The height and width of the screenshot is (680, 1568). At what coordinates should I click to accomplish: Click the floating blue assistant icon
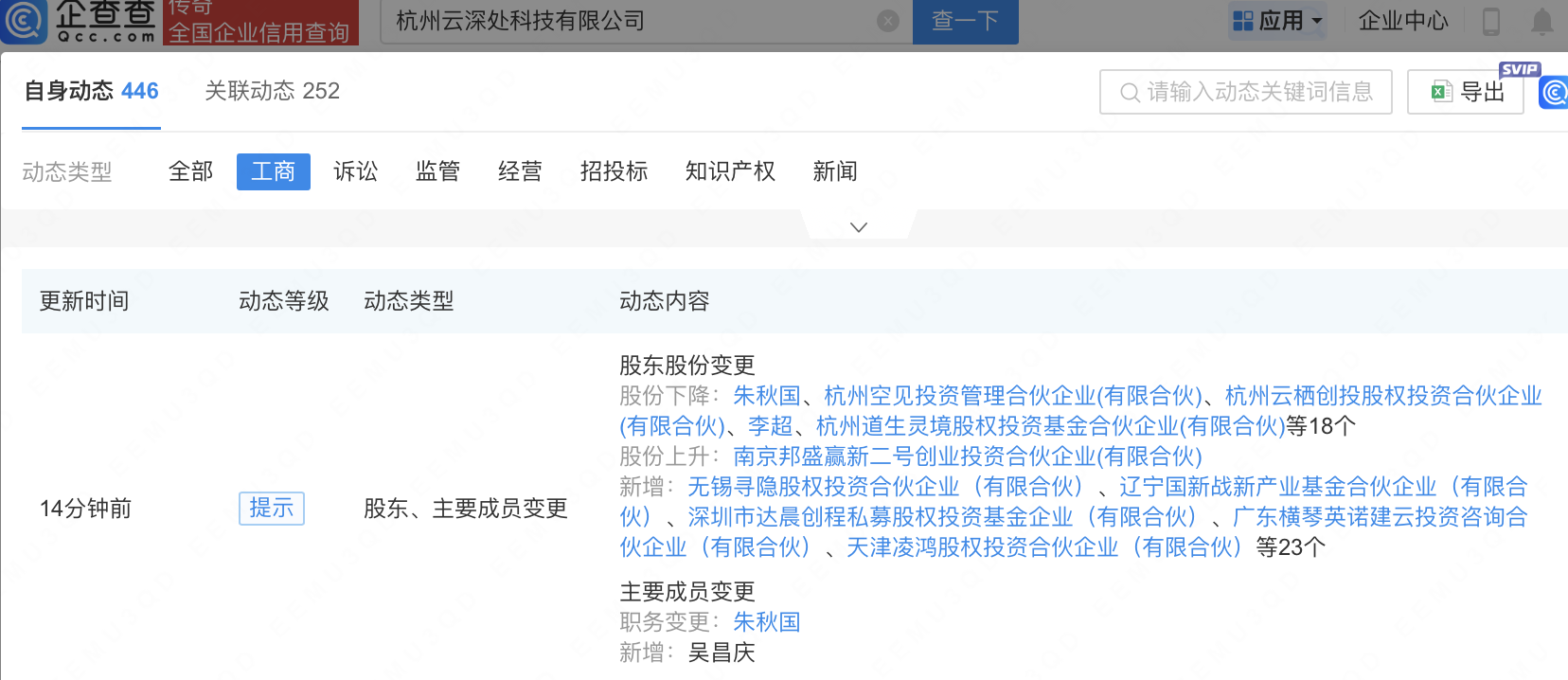pos(1554,92)
